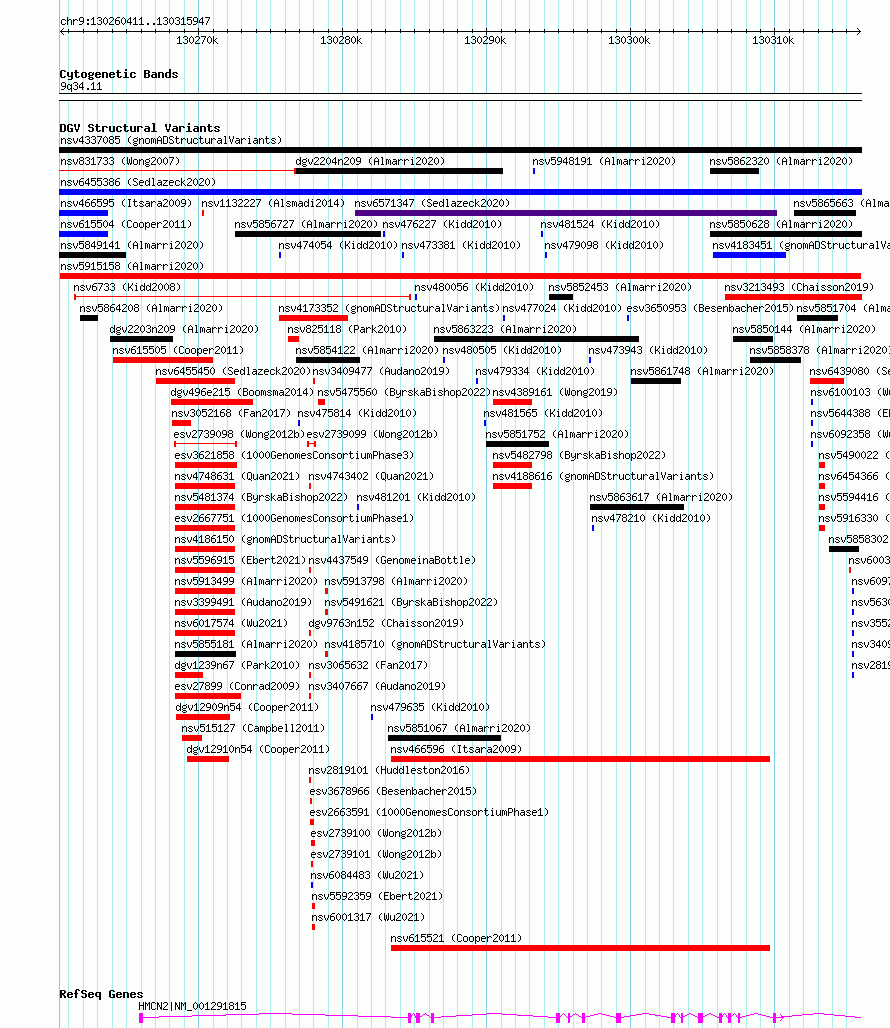
Task: Click the long red nsv5915158 bar
Action: pyautogui.click(x=460, y=276)
